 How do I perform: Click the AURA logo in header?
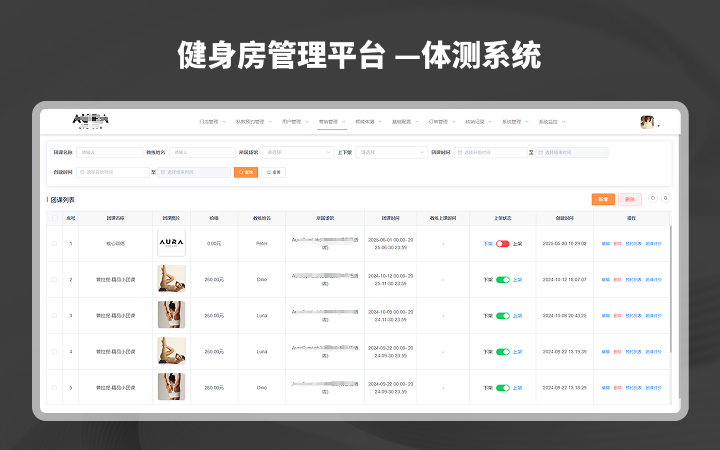click(x=90, y=120)
